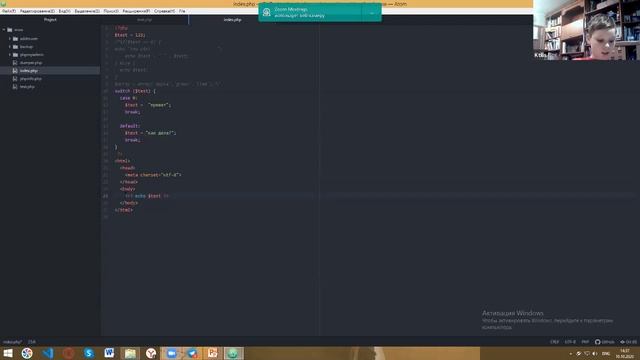This screenshot has height=360, width=640.
Task: Open Telegram from the taskbar
Action: [x=192, y=353]
